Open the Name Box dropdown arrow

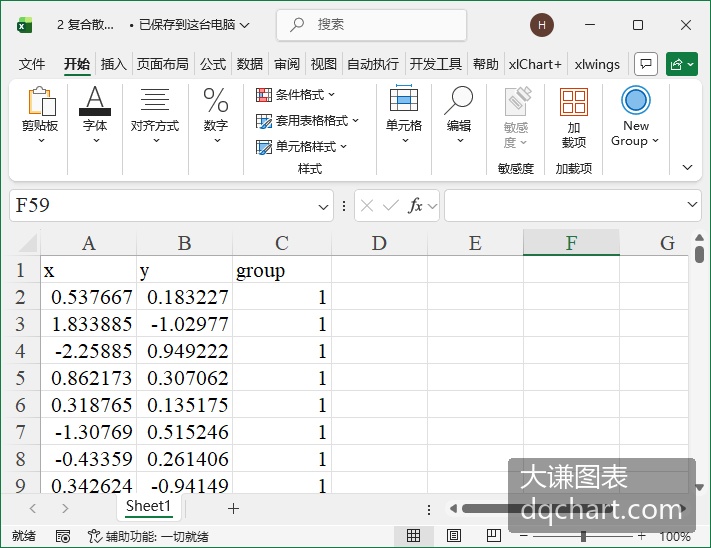click(323, 207)
